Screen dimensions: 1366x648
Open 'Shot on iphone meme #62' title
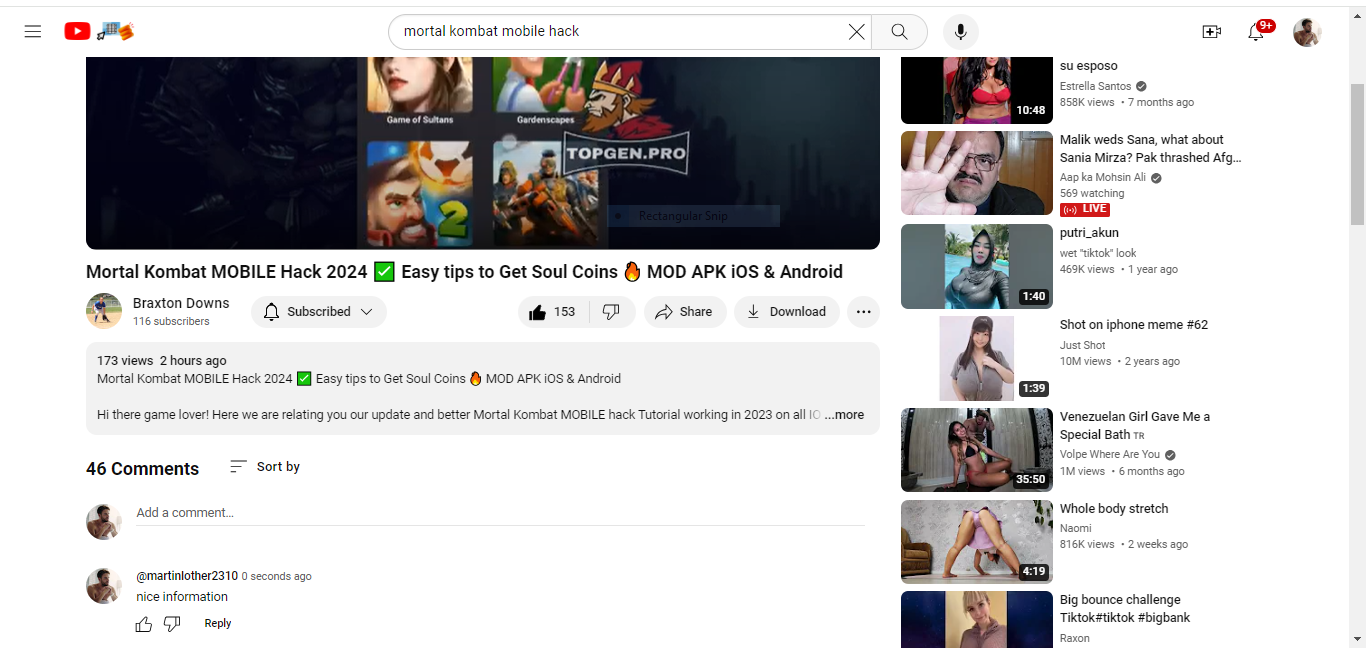point(1134,325)
